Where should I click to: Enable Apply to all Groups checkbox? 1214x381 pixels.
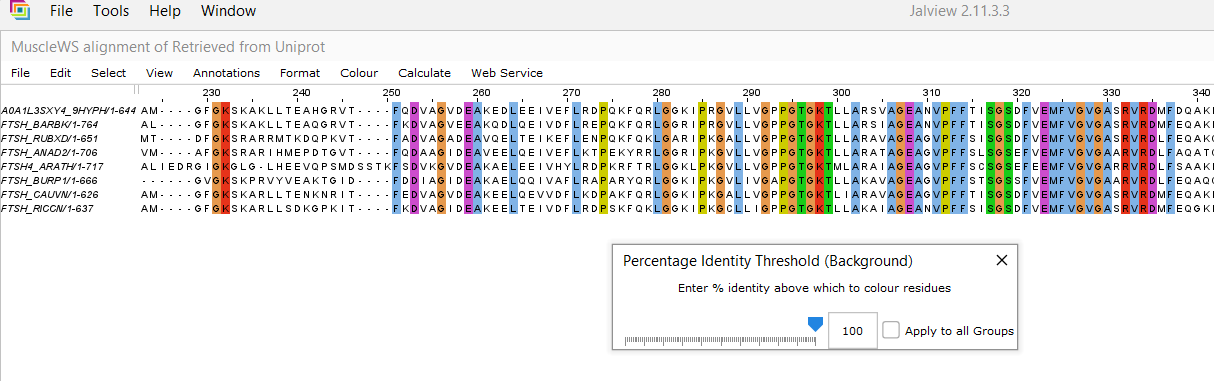click(x=891, y=331)
